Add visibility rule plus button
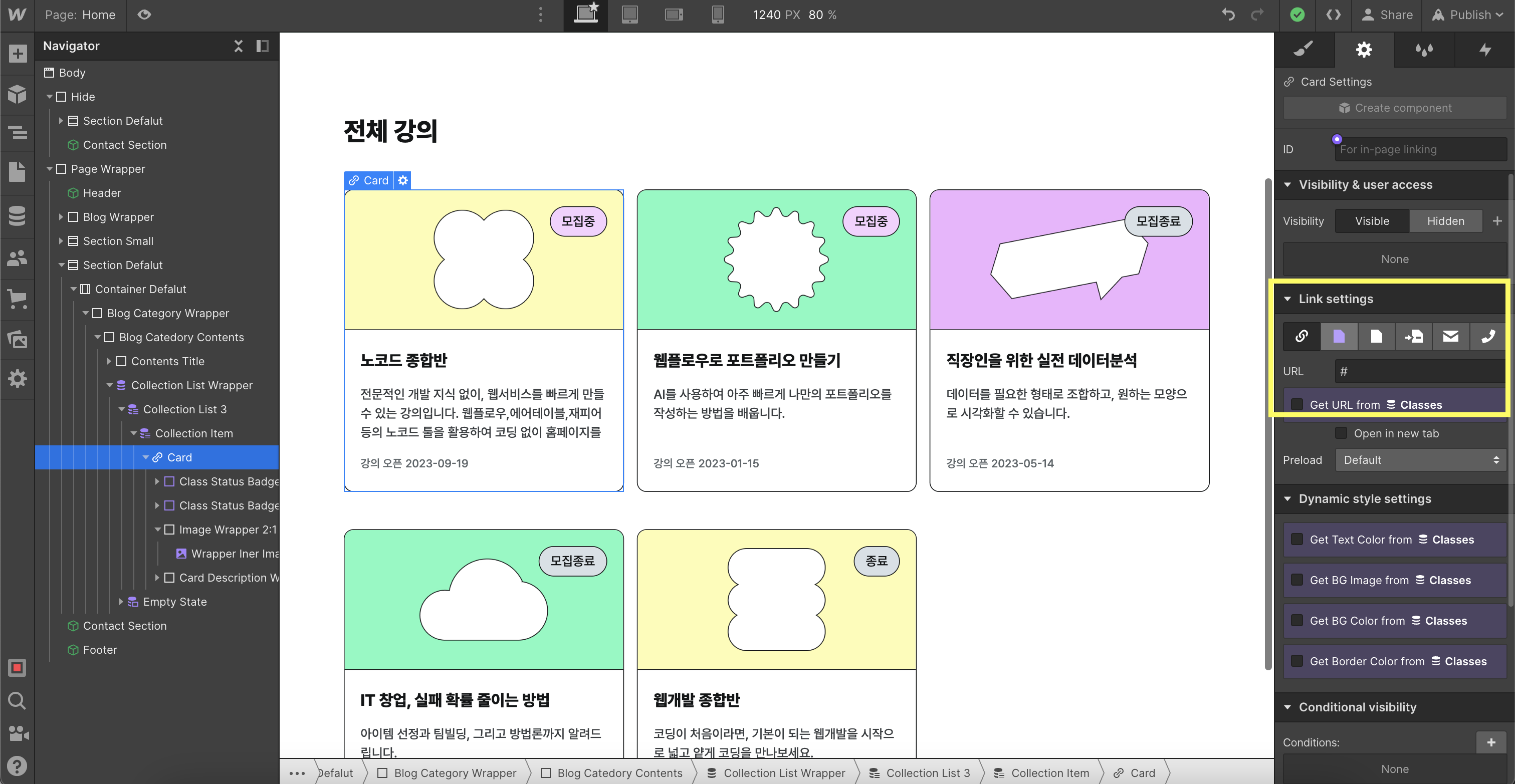 coord(1497,221)
